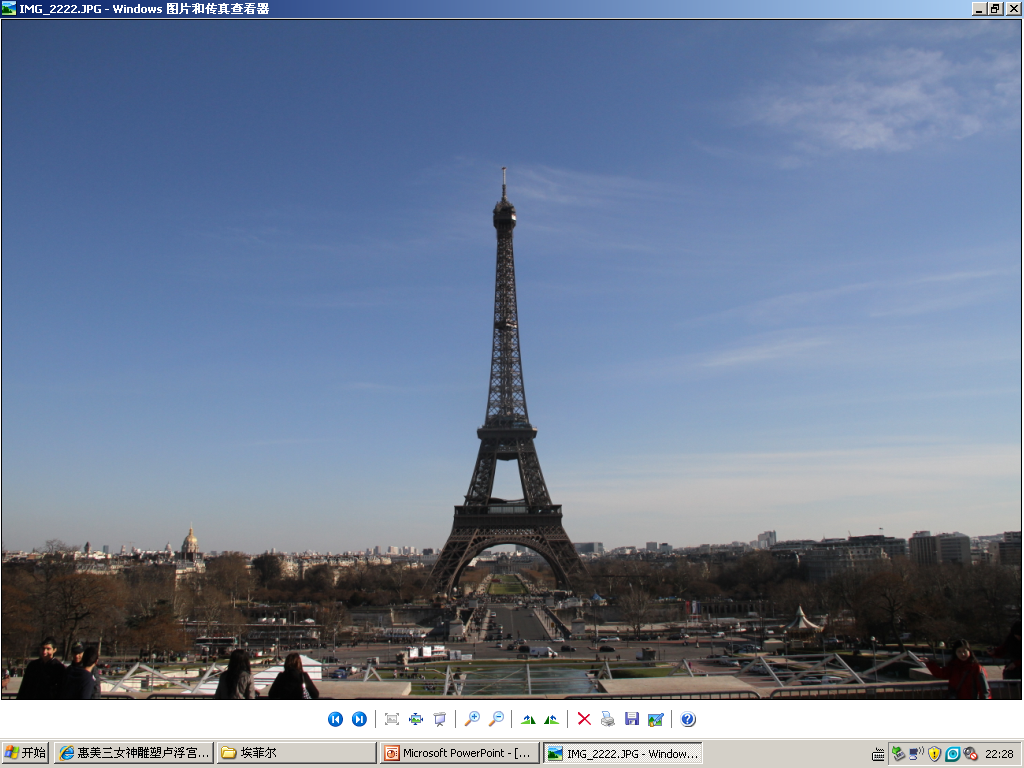Zoom out of the photo
This screenshot has height=768, width=1024.
pyautogui.click(x=495, y=719)
